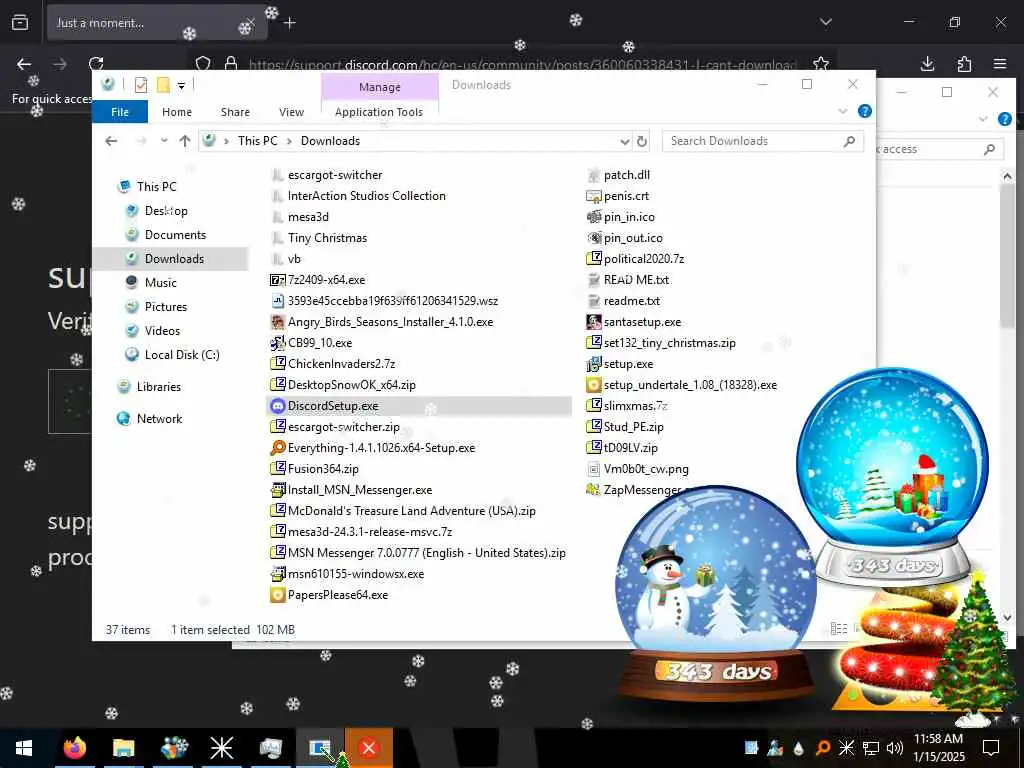The width and height of the screenshot is (1024, 768).
Task: Select the Everything-1.4.1.1026.x64-Setup.exe icon
Action: point(278,447)
